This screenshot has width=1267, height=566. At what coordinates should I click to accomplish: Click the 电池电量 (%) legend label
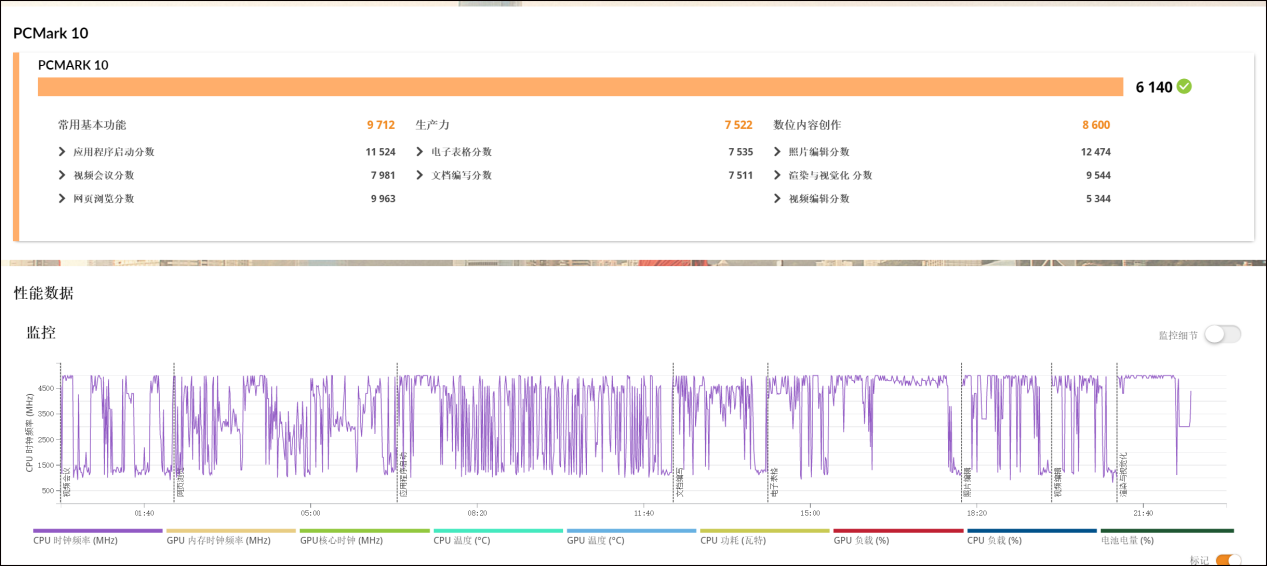[x=1127, y=540]
